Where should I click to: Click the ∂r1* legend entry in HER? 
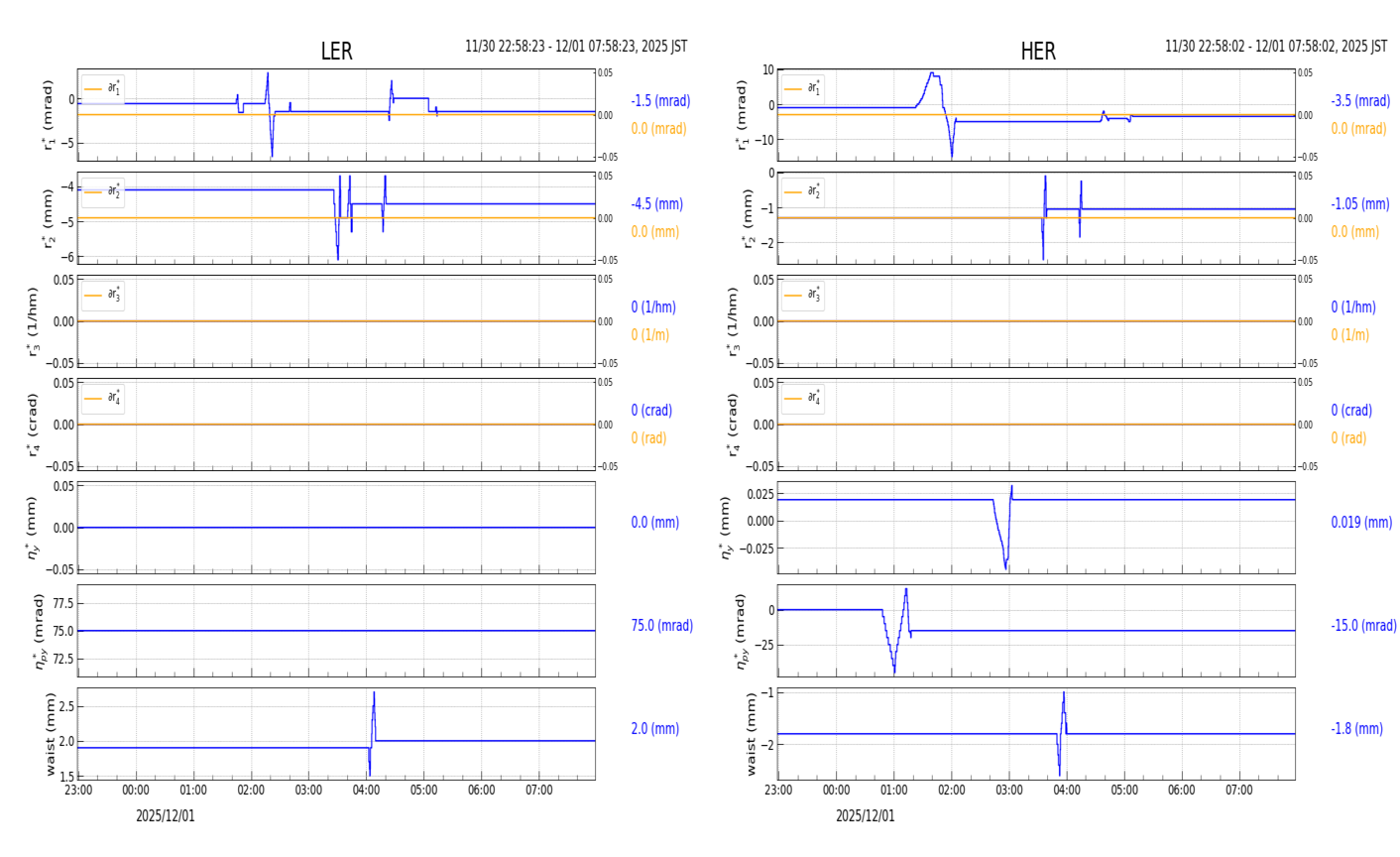(803, 88)
